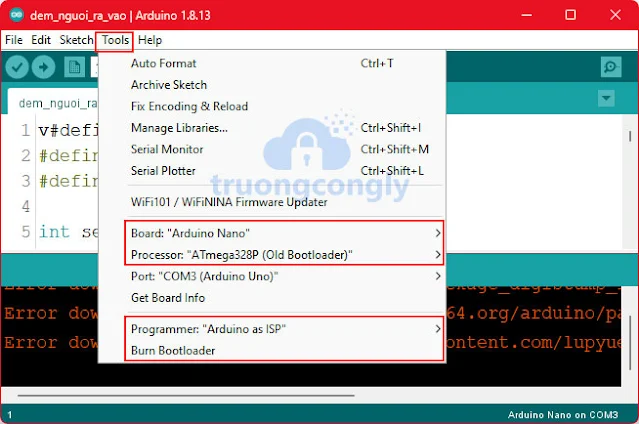Open the tab dropdown arrow button

(606, 98)
